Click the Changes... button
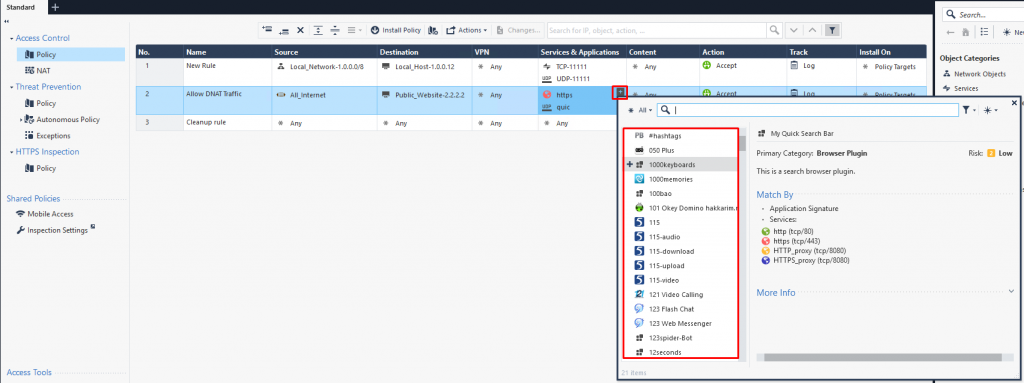 point(519,30)
